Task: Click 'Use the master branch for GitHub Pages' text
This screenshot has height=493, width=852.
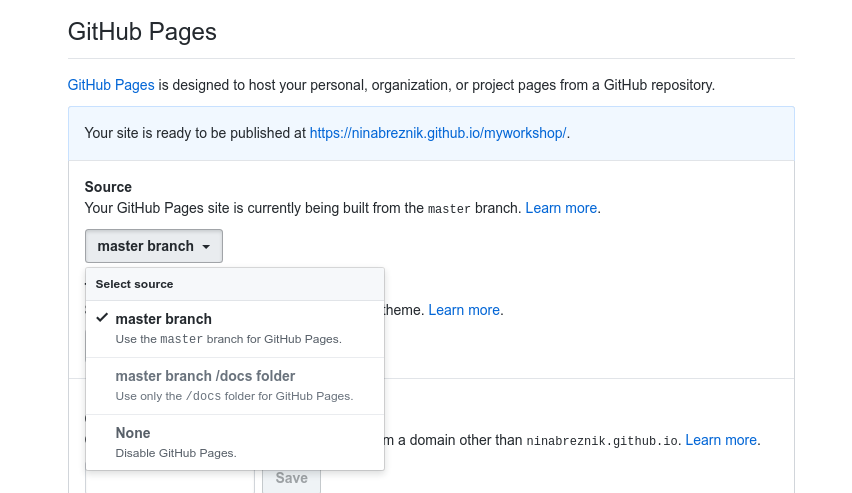Action: [229, 339]
